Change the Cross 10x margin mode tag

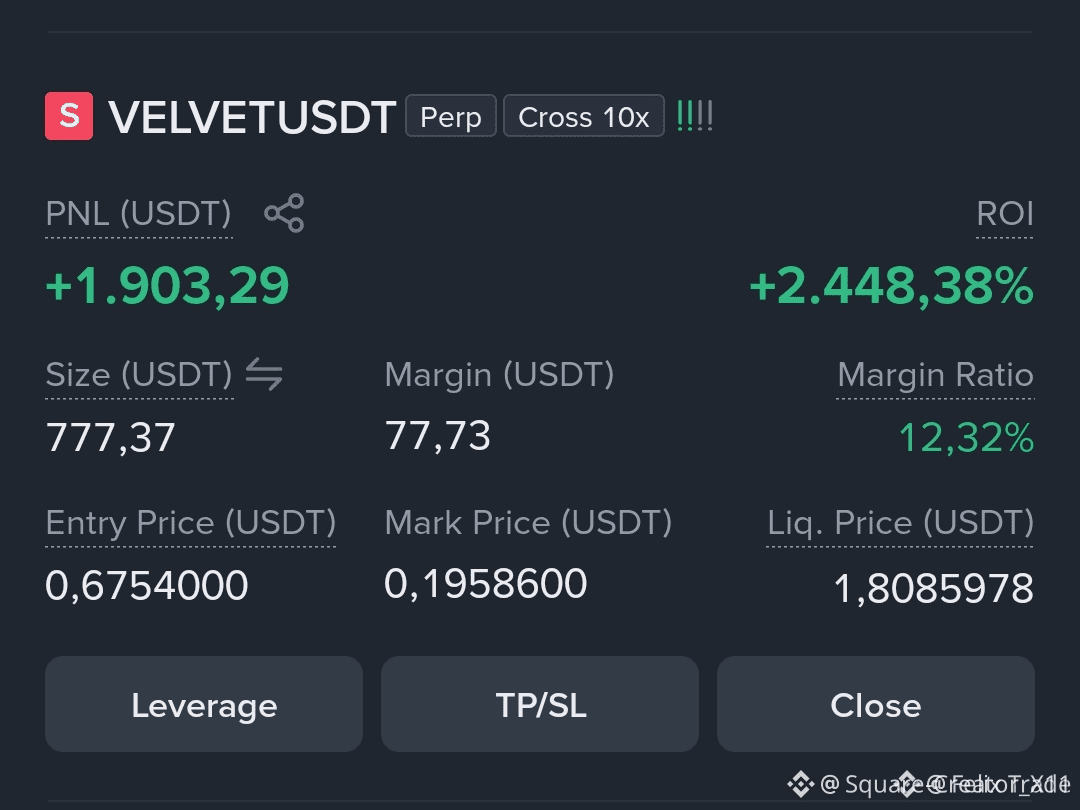[584, 116]
